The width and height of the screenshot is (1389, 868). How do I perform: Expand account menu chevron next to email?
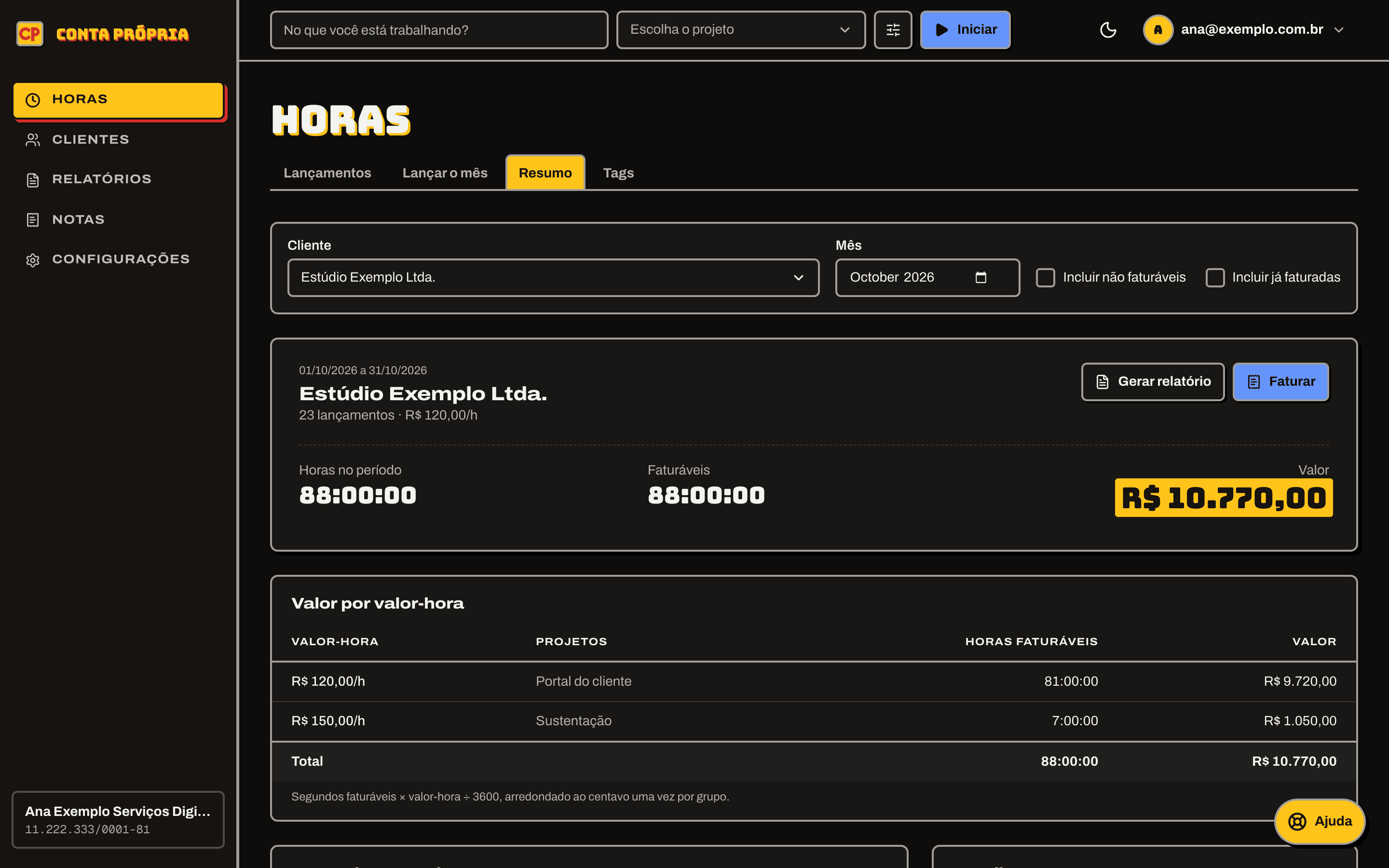click(1339, 30)
